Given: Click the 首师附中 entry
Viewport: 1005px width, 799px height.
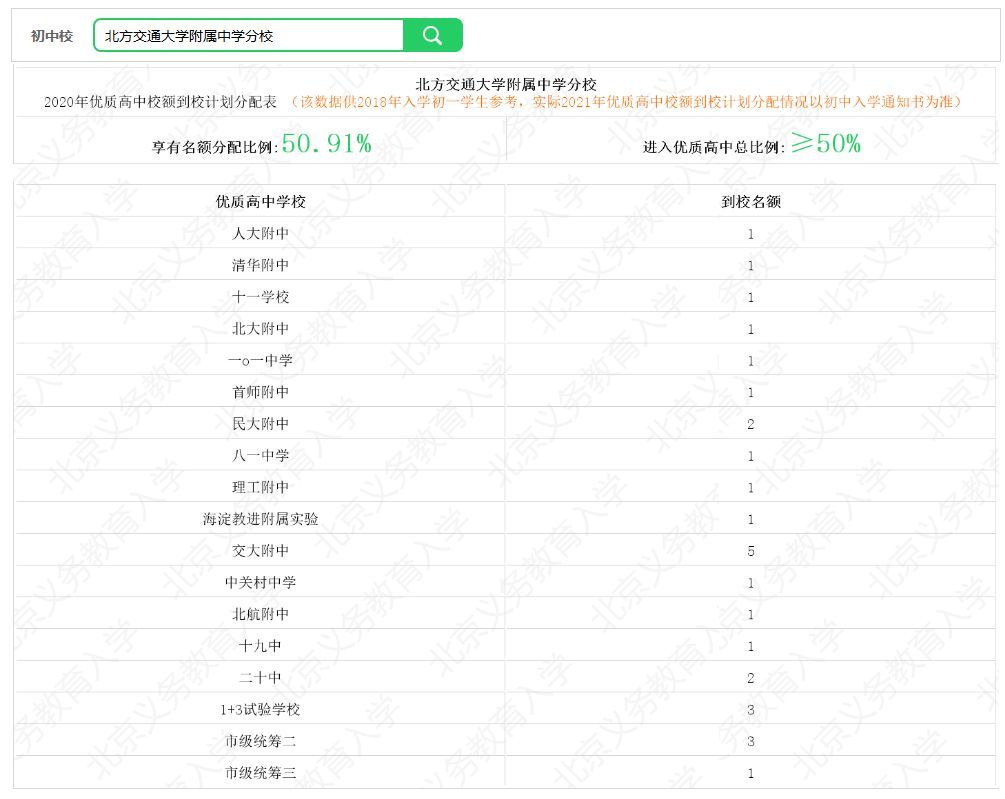Looking at the screenshot, I should click(260, 392).
